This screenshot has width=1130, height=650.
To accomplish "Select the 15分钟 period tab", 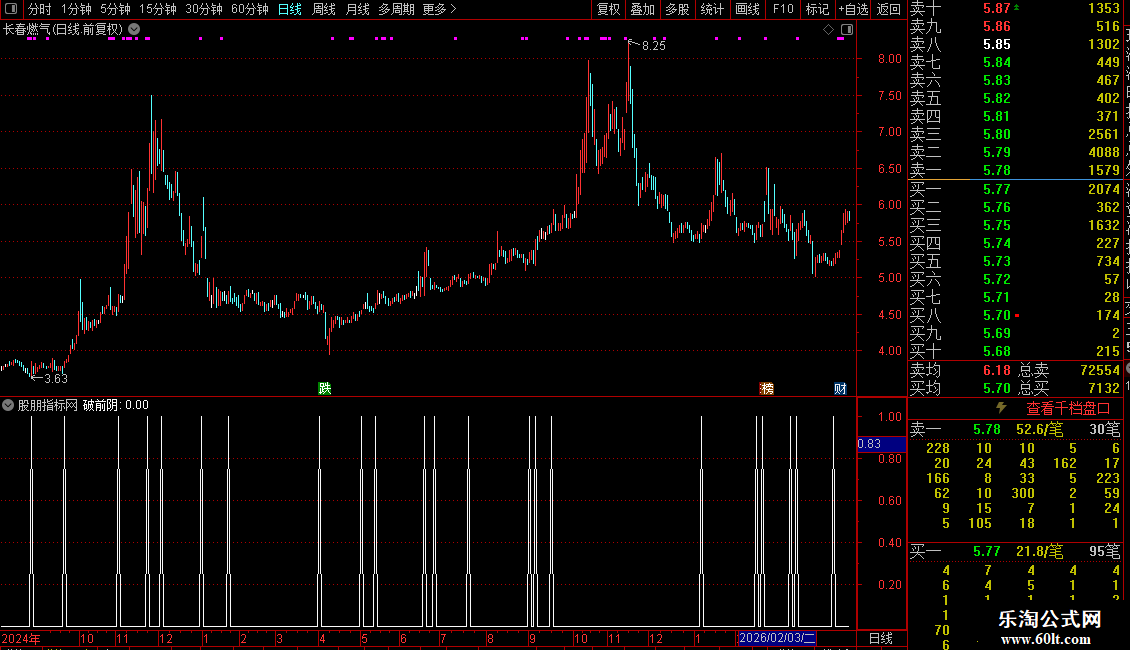I will click(x=158, y=9).
